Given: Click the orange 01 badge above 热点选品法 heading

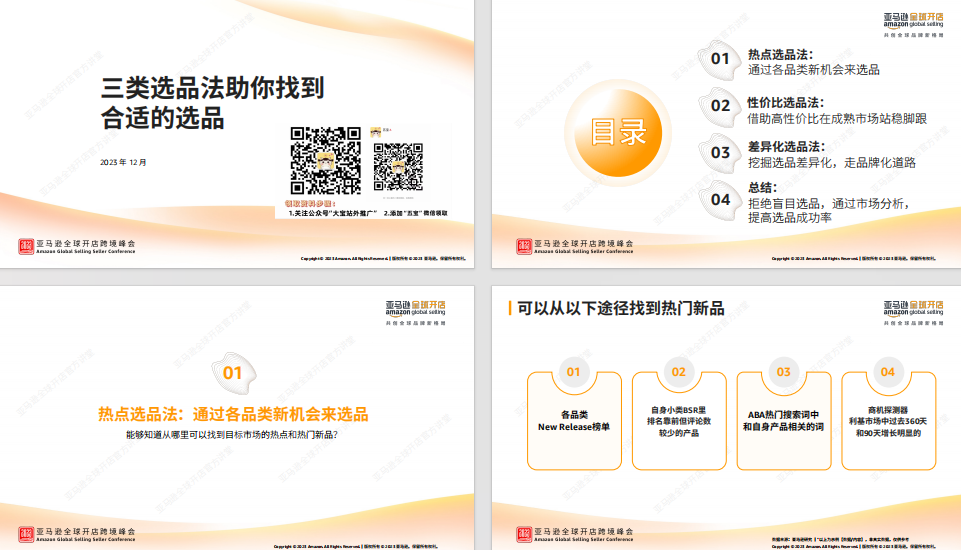Looking at the screenshot, I should tap(233, 373).
